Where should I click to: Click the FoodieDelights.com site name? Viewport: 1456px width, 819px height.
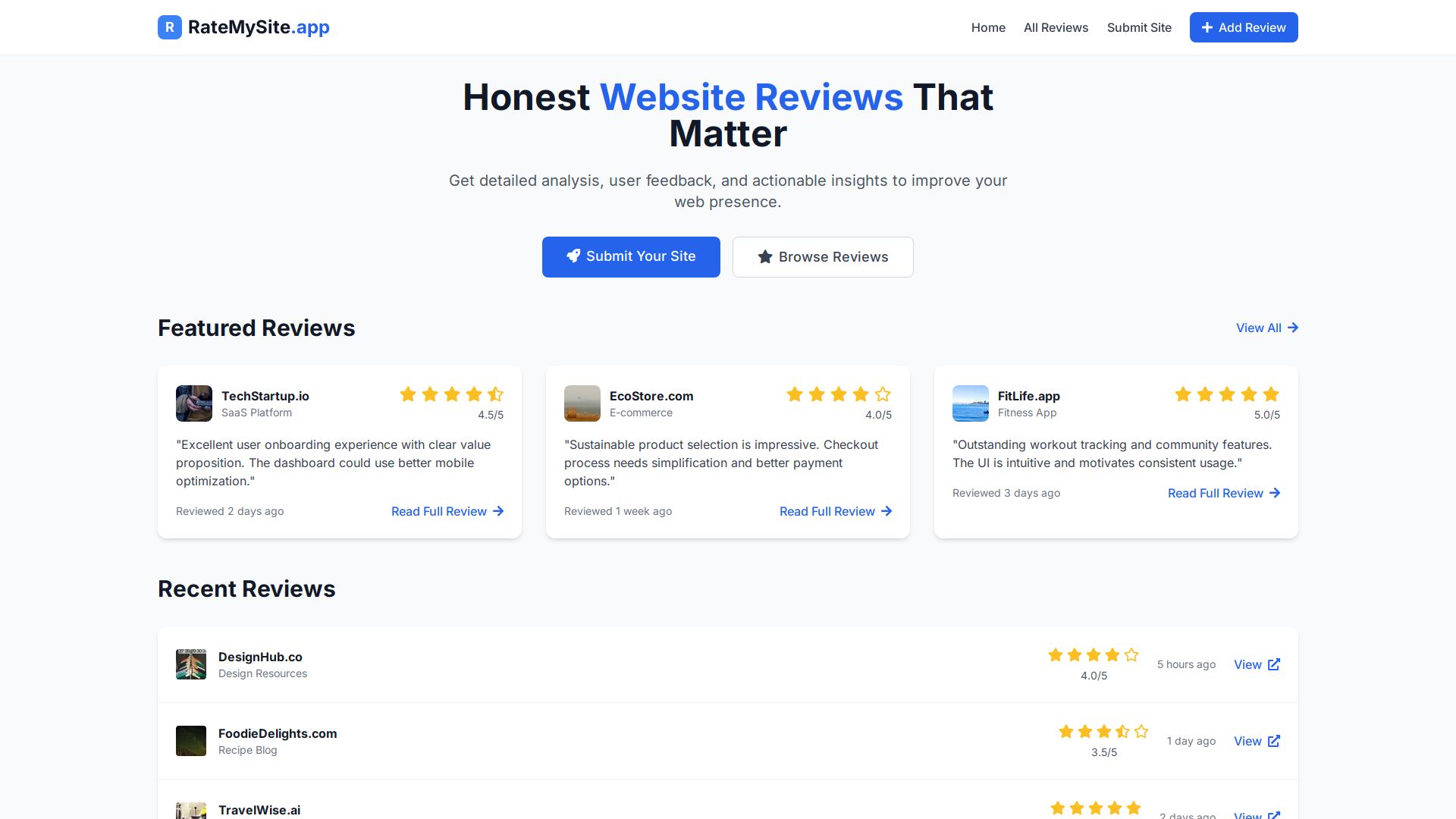(278, 733)
